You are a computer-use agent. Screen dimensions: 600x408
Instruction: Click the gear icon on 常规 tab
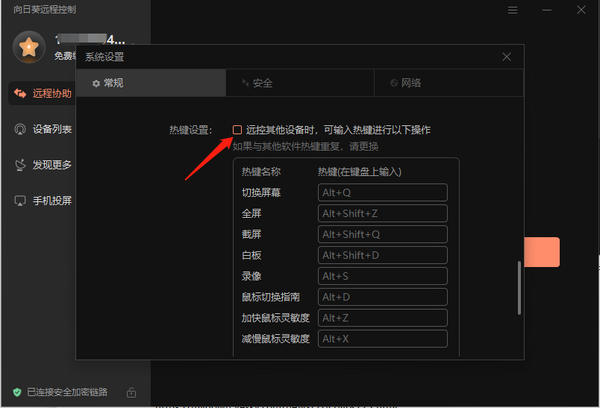pyautogui.click(x=96, y=83)
